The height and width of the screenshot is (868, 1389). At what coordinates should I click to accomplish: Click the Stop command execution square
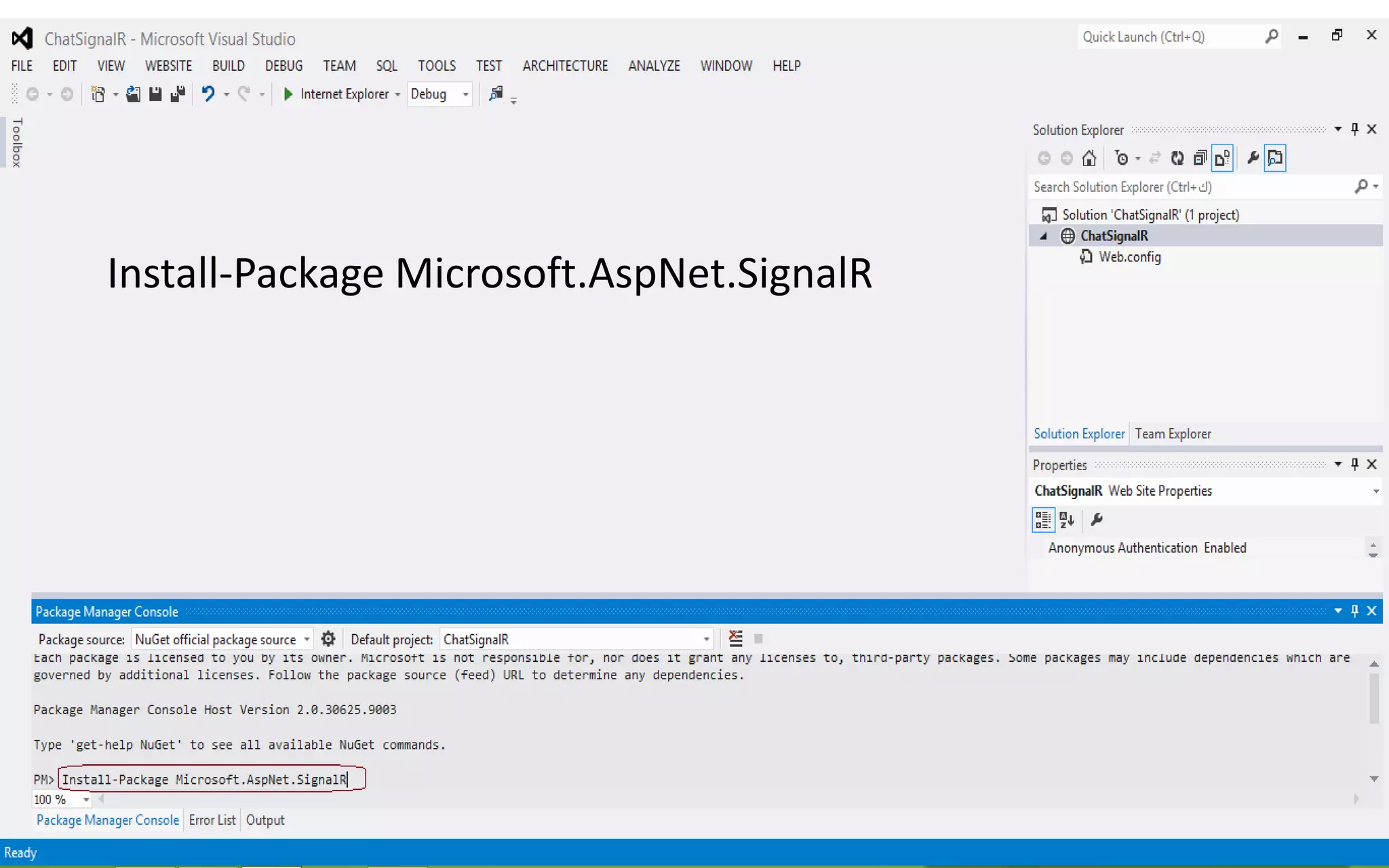(758, 639)
